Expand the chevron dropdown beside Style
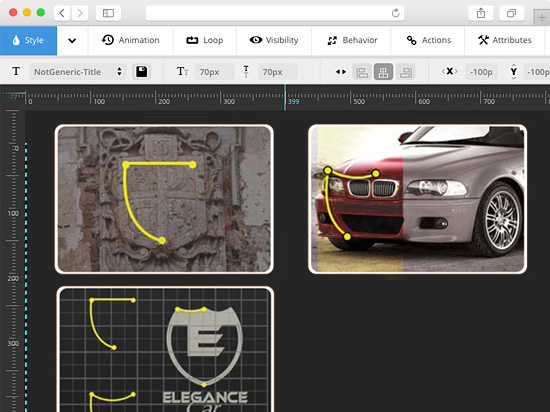 tap(72, 40)
